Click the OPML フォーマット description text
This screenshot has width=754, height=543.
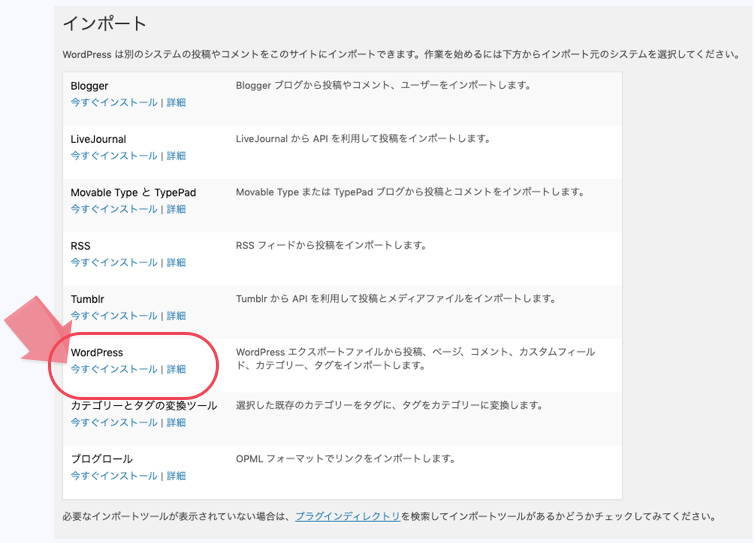click(x=346, y=459)
